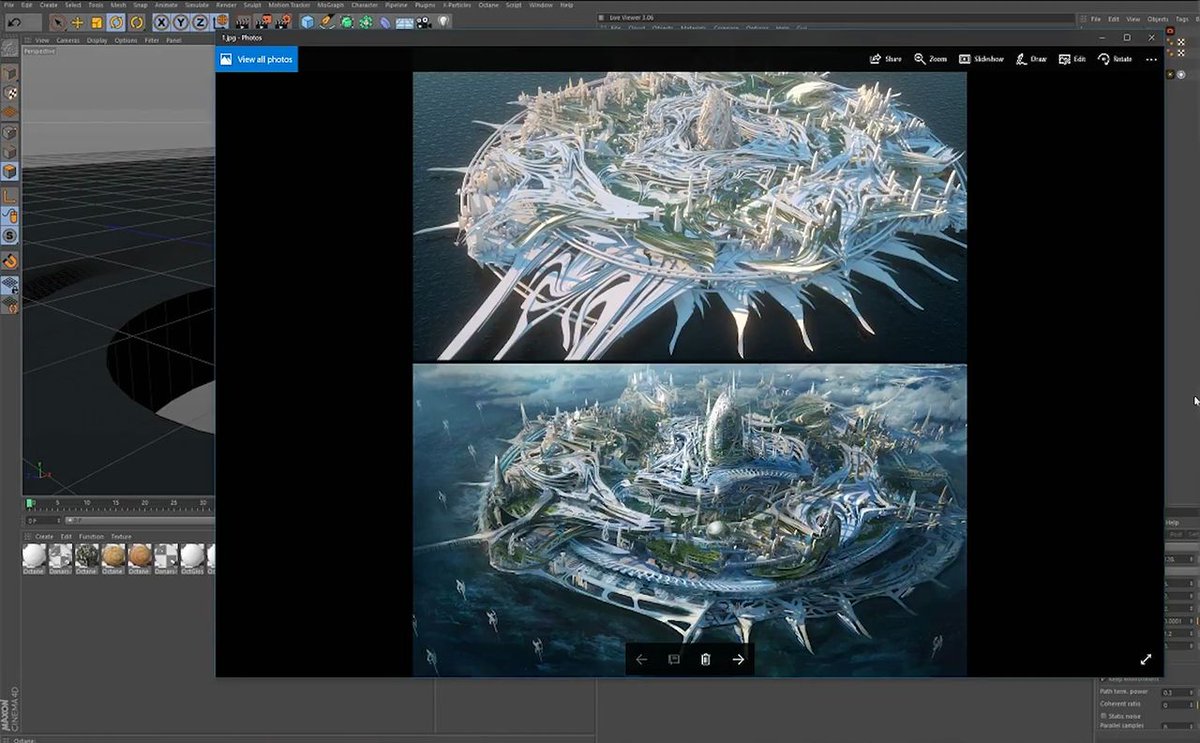Image resolution: width=1200 pixels, height=743 pixels.
Task: Toggle the Z axis lock
Action: click(200, 22)
